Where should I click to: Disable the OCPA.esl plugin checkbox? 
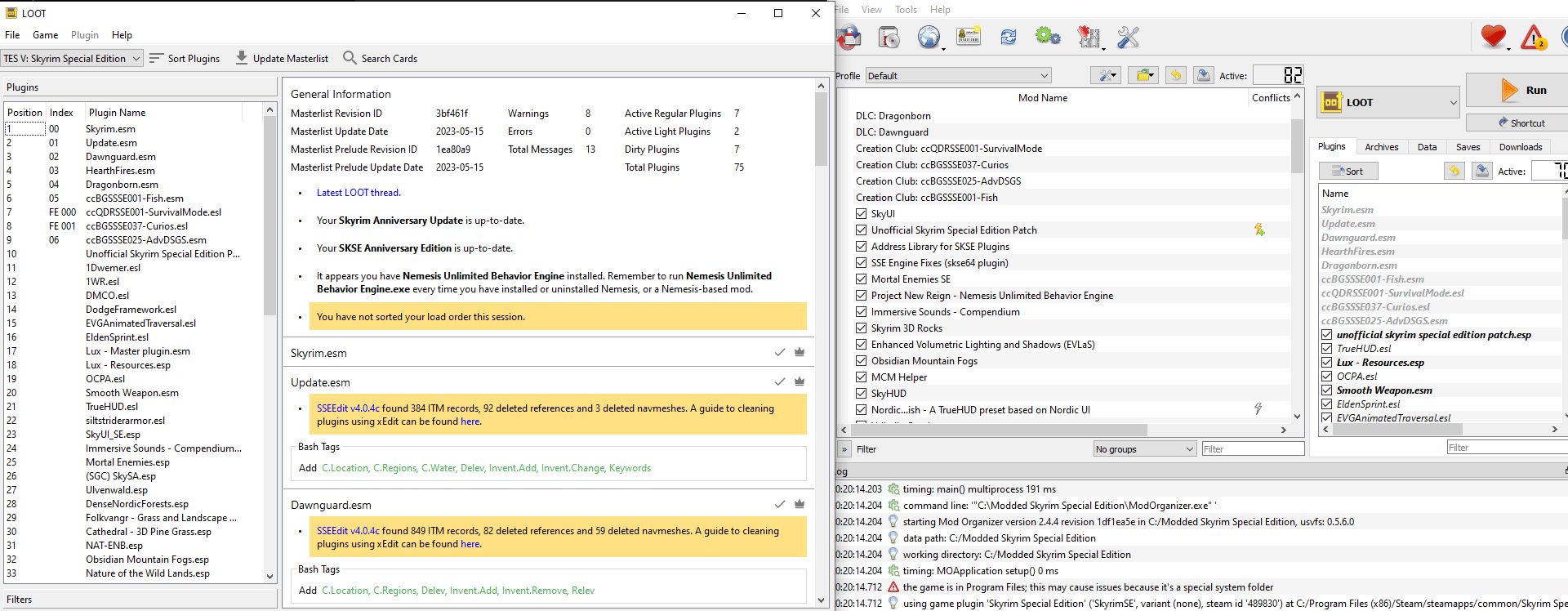(x=1327, y=377)
